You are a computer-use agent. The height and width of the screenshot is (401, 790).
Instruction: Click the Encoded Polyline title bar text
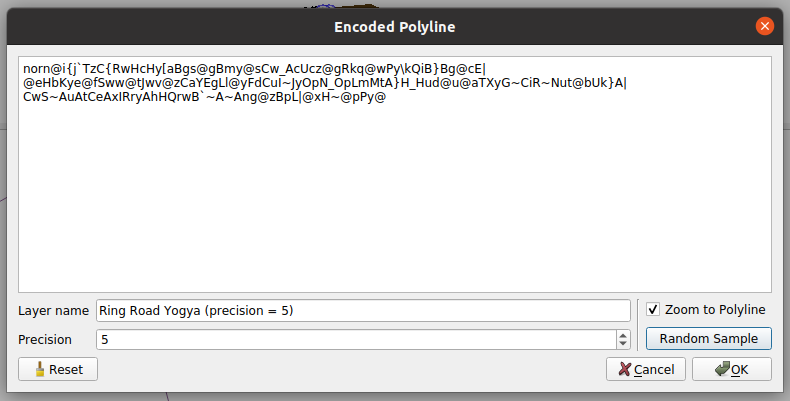pyautogui.click(x=394, y=27)
